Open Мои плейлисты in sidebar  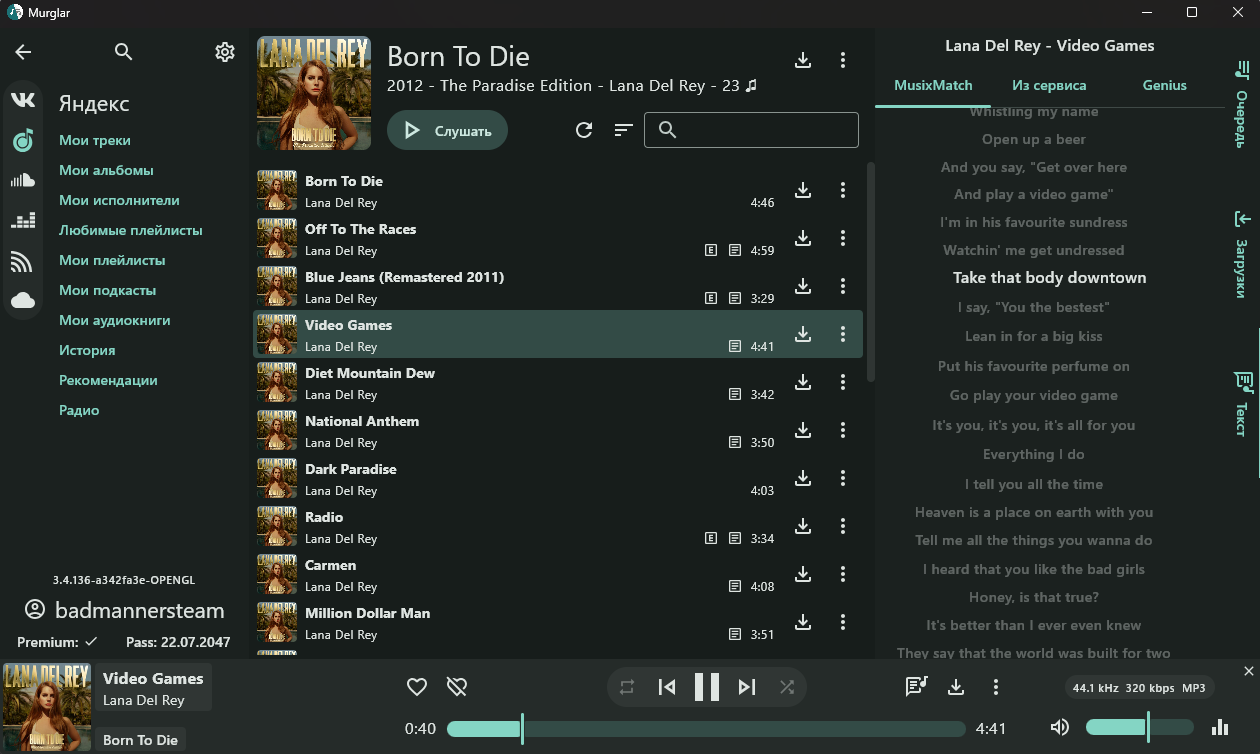[x=112, y=260]
